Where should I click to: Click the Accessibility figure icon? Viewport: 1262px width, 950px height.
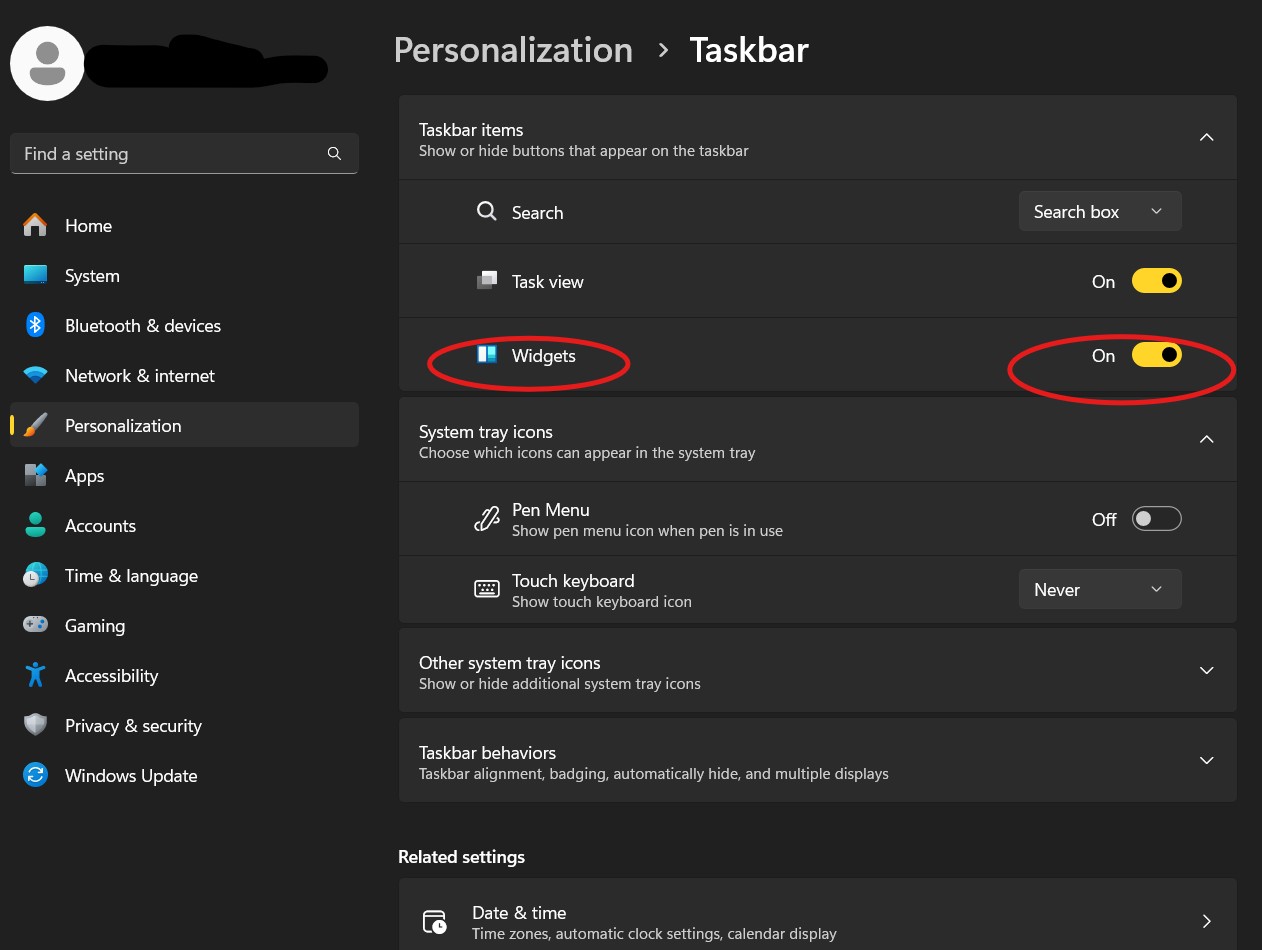pyautogui.click(x=36, y=676)
